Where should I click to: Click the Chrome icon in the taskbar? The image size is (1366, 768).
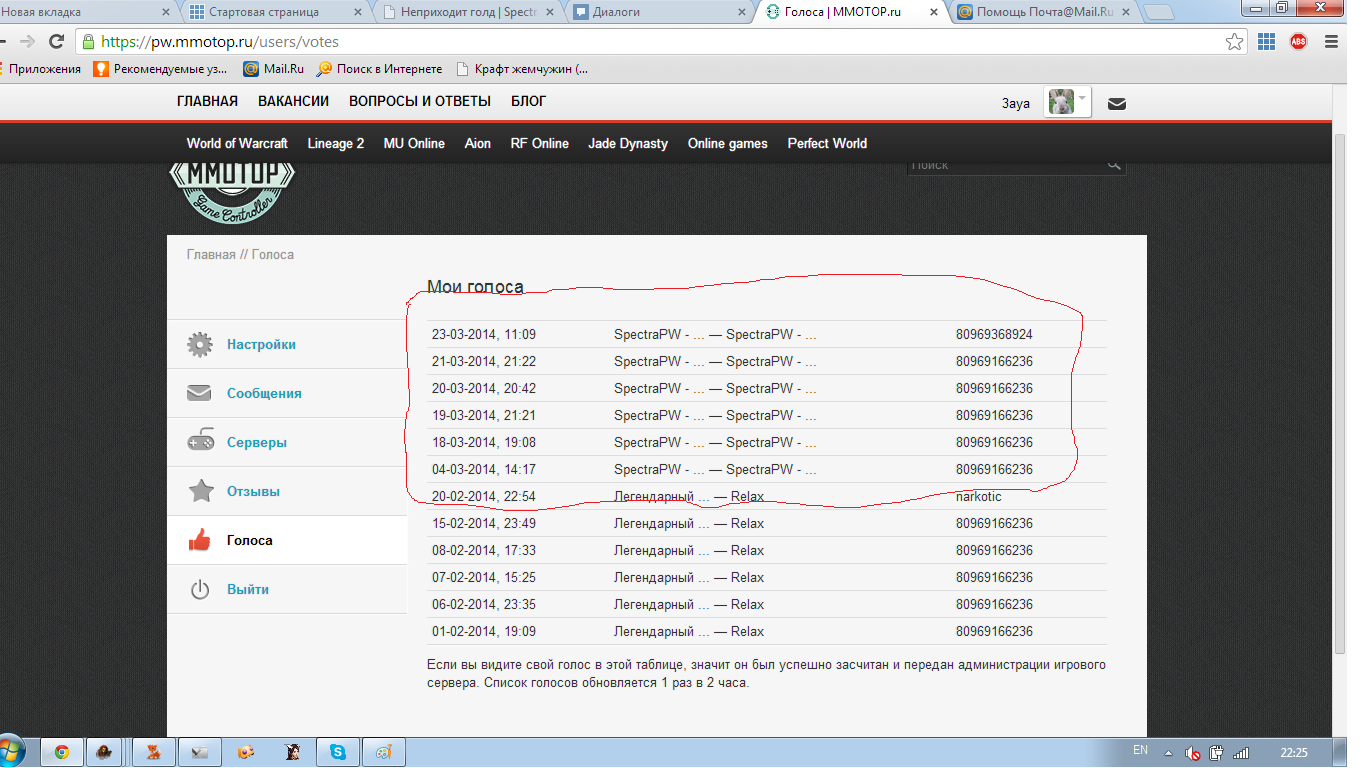tap(62, 752)
